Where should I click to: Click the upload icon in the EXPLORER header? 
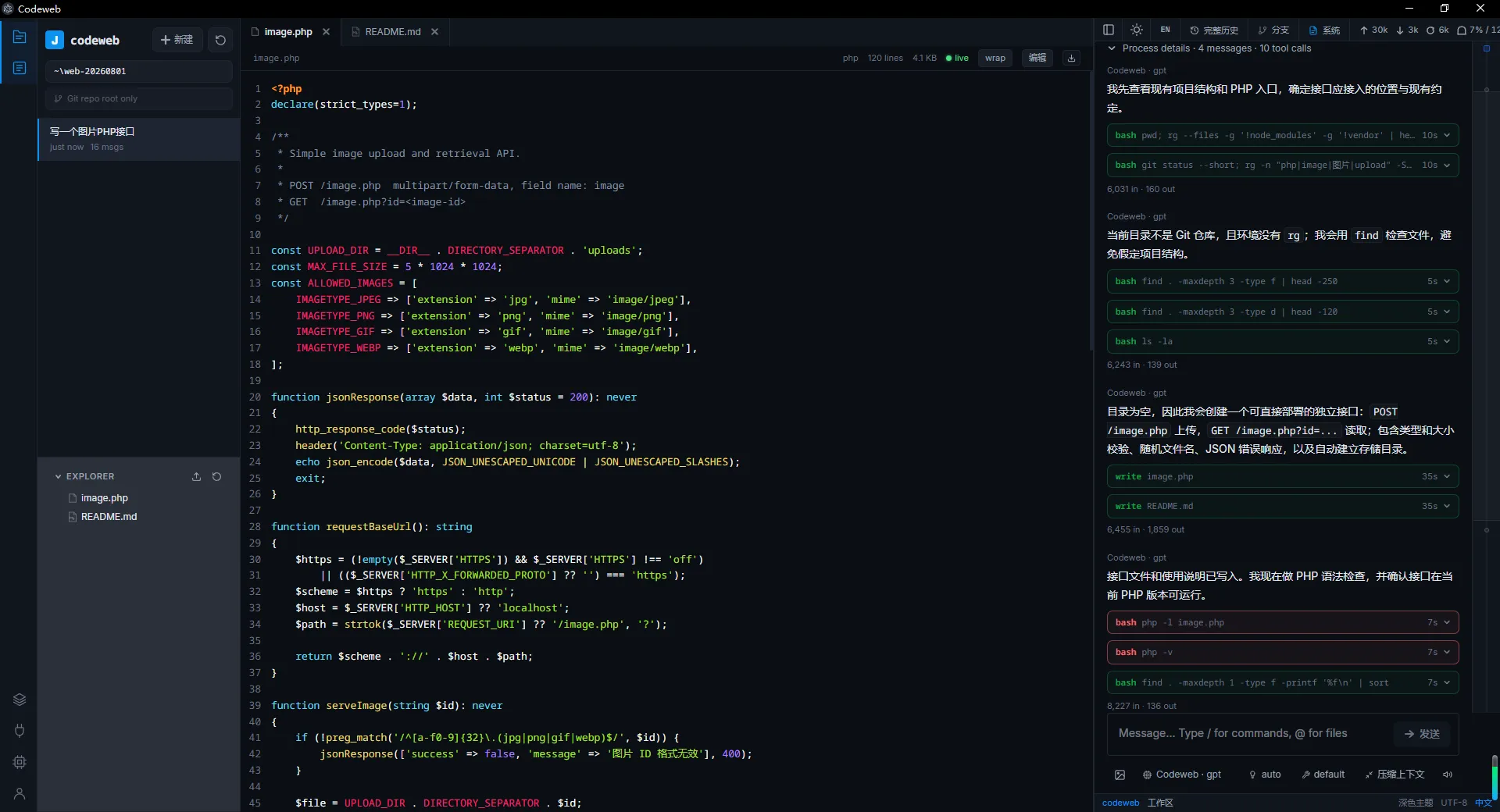[x=196, y=476]
